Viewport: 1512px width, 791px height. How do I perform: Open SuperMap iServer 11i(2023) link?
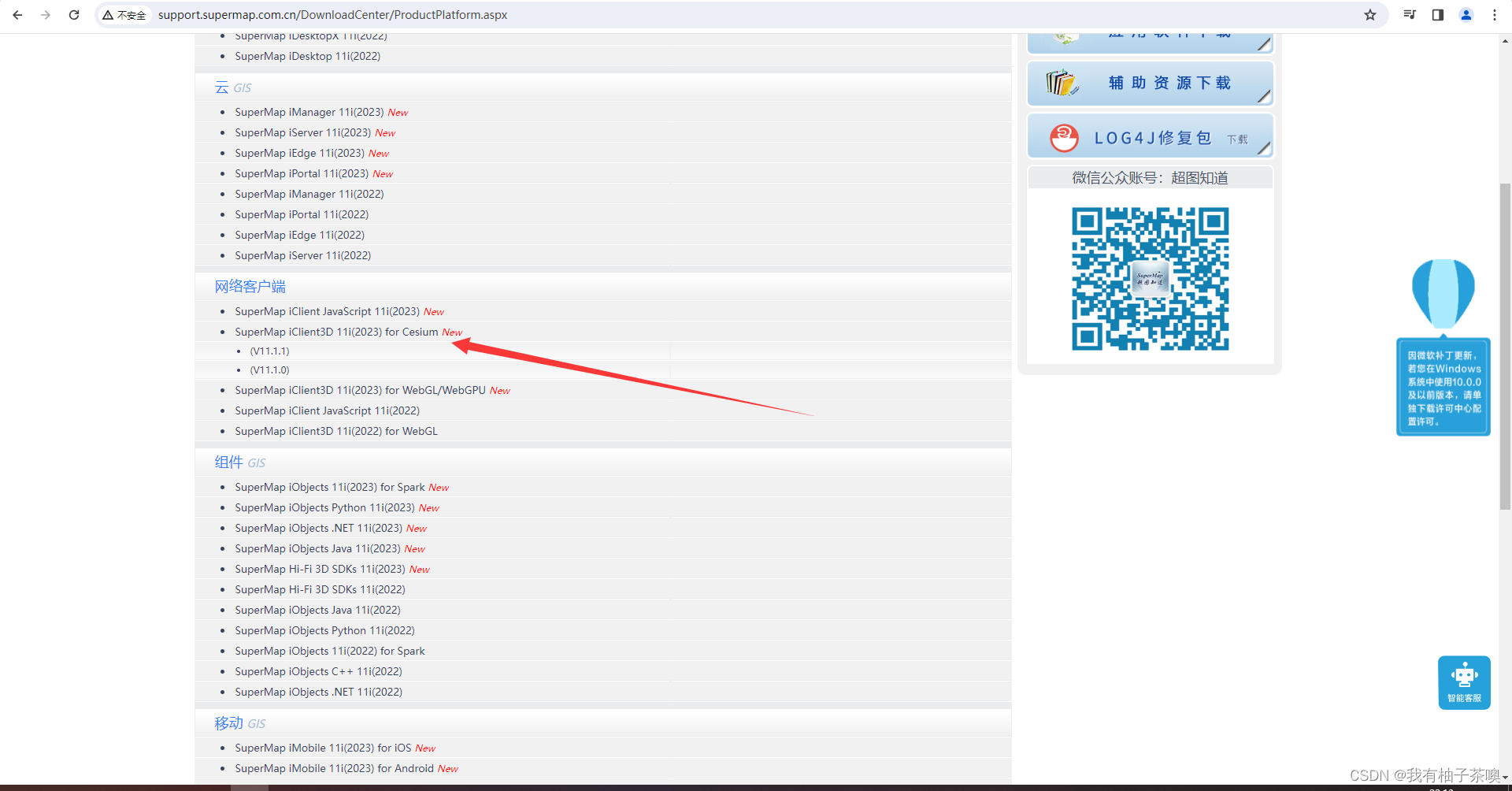tap(302, 132)
